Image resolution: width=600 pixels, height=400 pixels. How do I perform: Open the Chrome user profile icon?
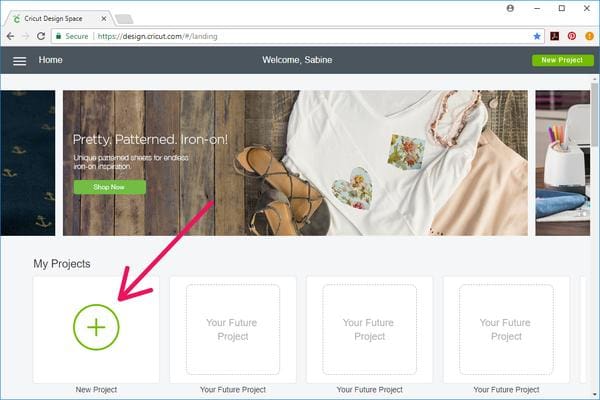[x=510, y=8]
